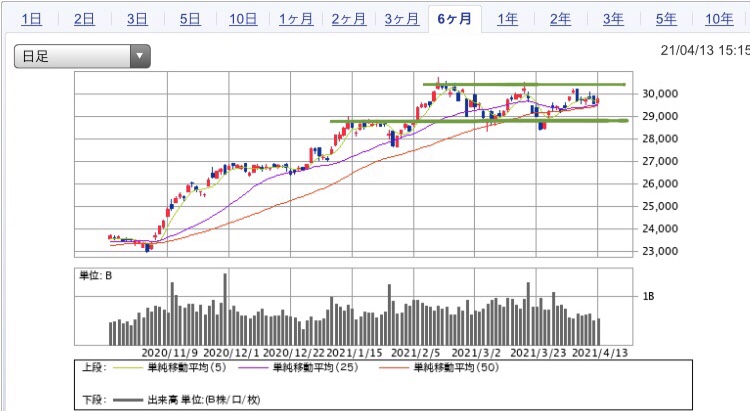750x411 pixels.
Task: Select the 2日 period tab
Action: (84, 19)
